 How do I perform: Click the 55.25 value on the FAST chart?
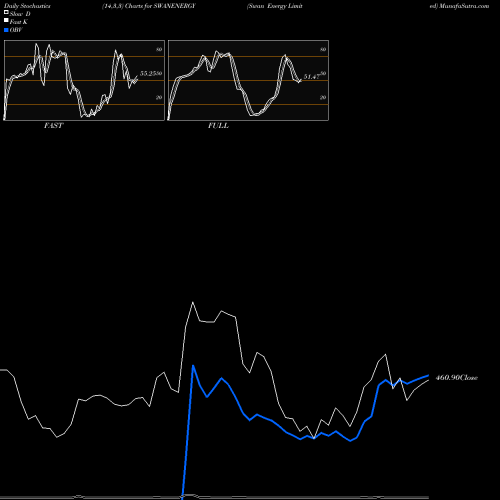point(148,73)
